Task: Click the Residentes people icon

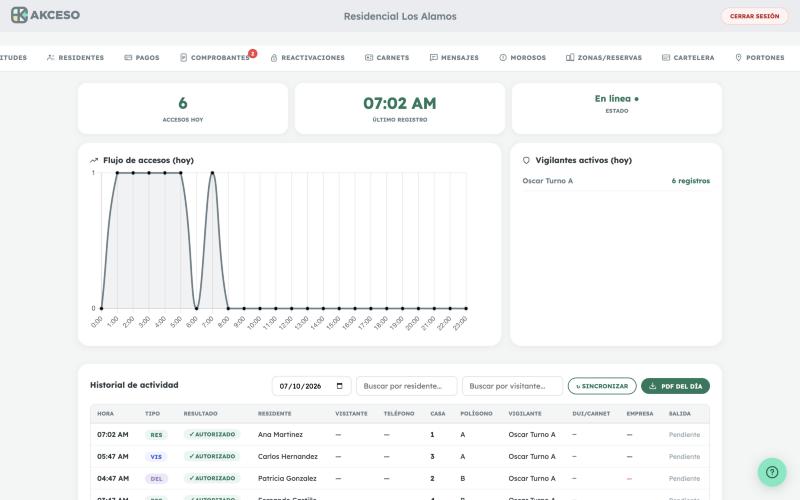Action: (51, 58)
